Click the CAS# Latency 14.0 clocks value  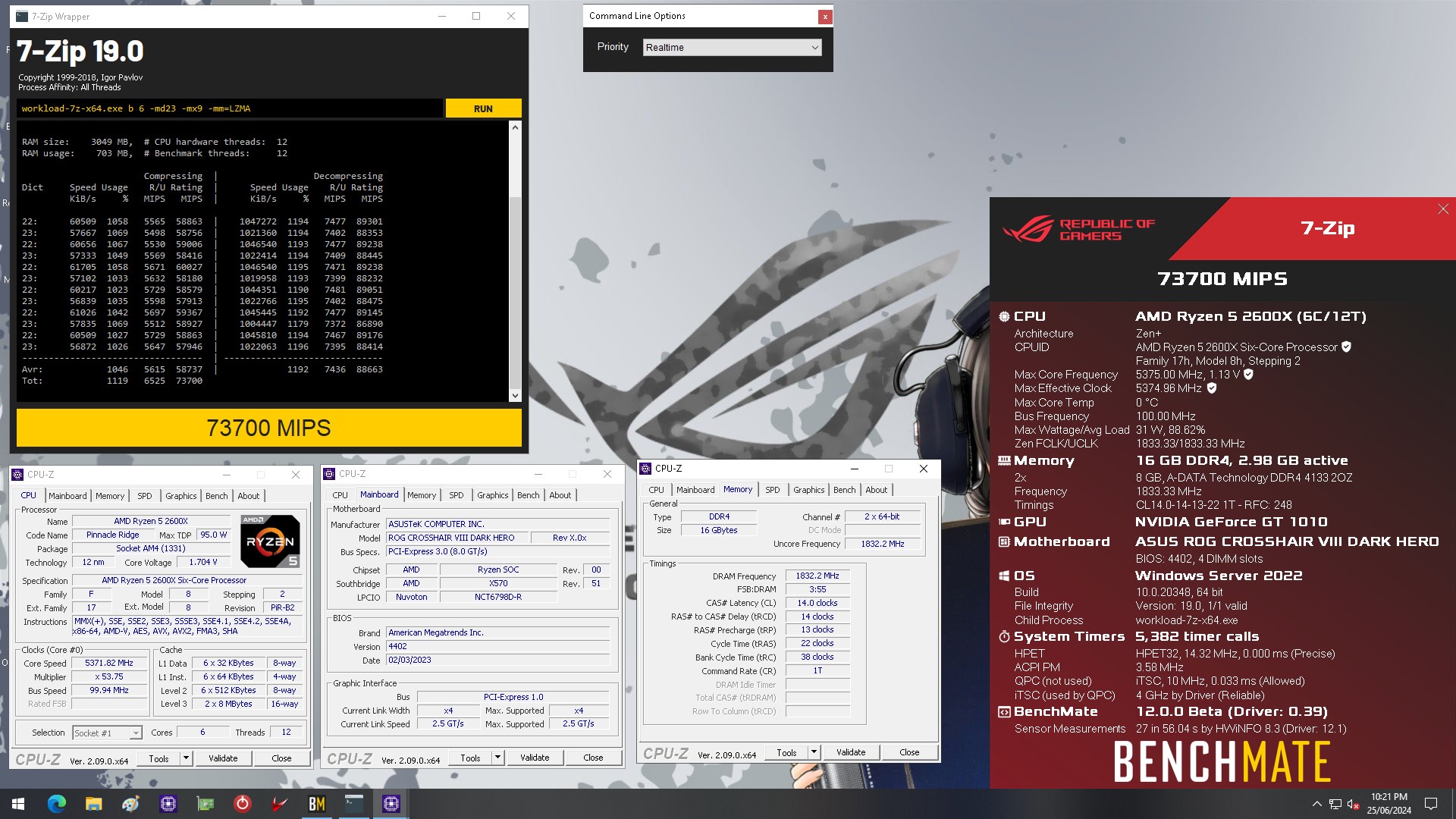pos(817,604)
